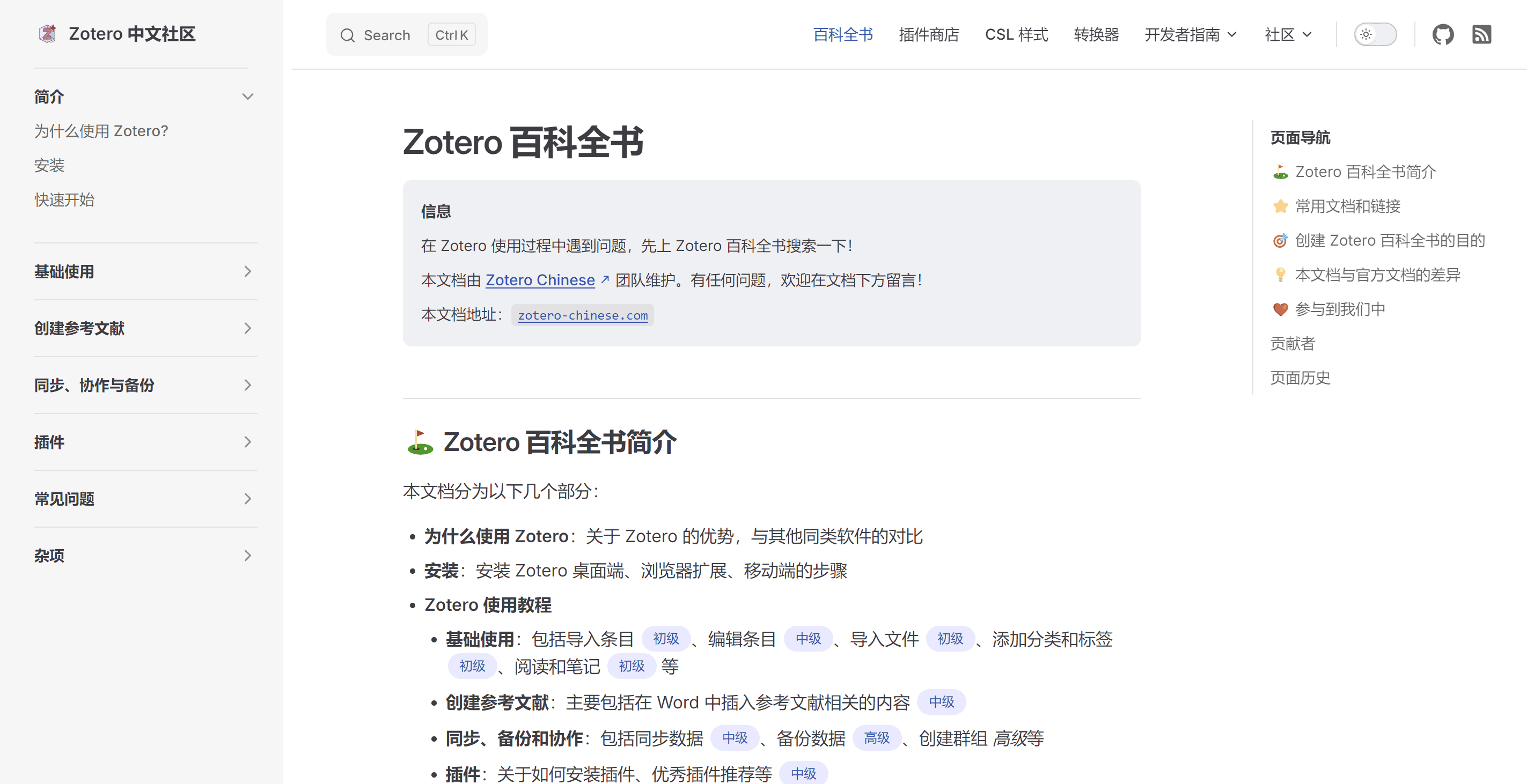
Task: Open the 为什么使用 Zotero? sidebar link
Action: click(x=101, y=131)
